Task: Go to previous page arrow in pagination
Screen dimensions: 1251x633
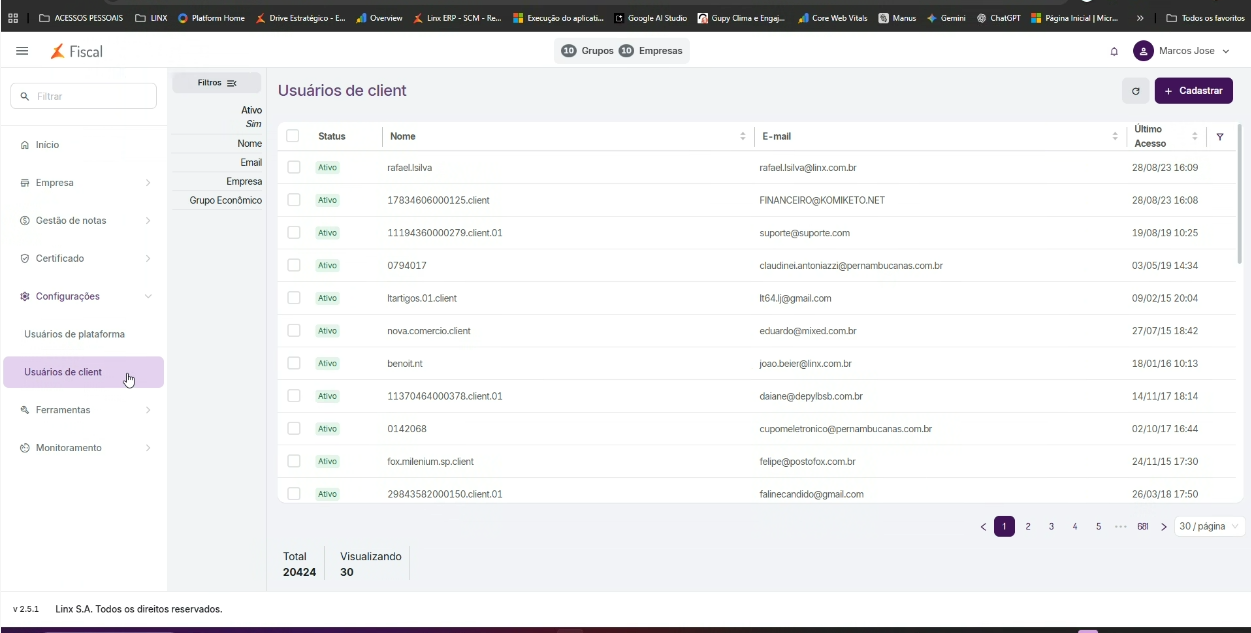Action: click(983, 527)
